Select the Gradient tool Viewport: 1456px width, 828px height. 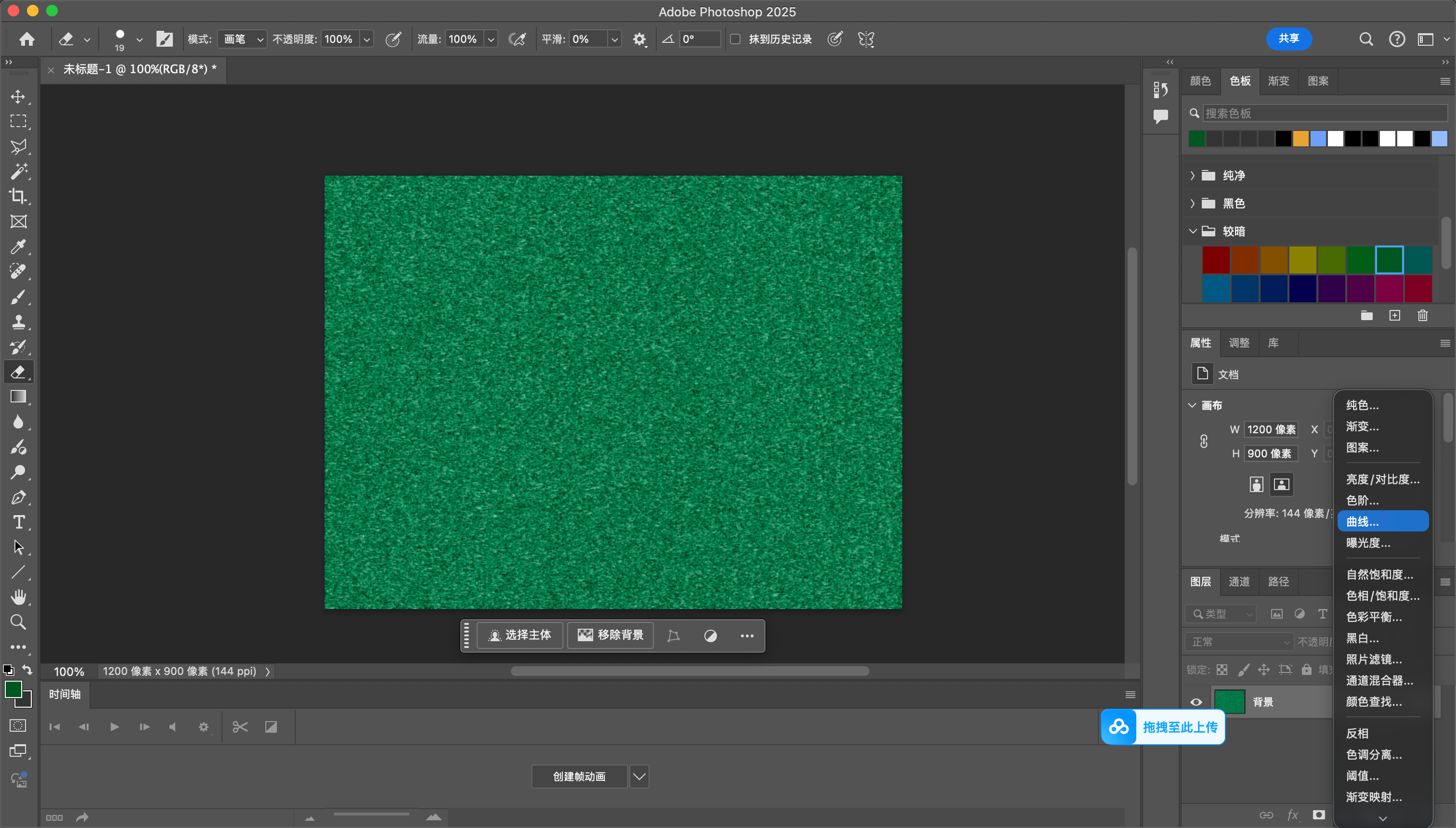[x=18, y=396]
